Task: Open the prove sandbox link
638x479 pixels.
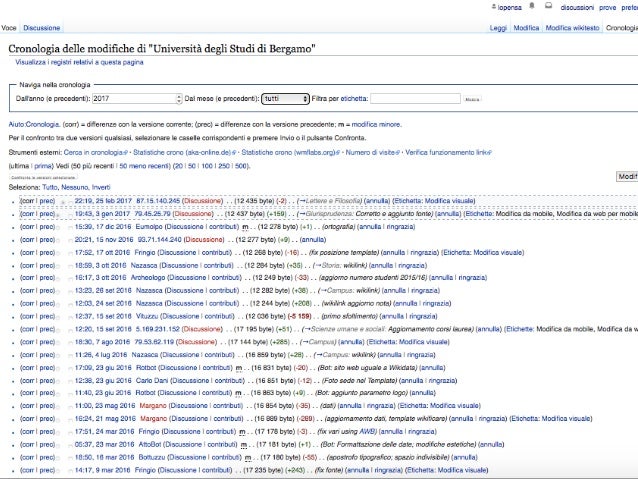Action: click(x=607, y=7)
